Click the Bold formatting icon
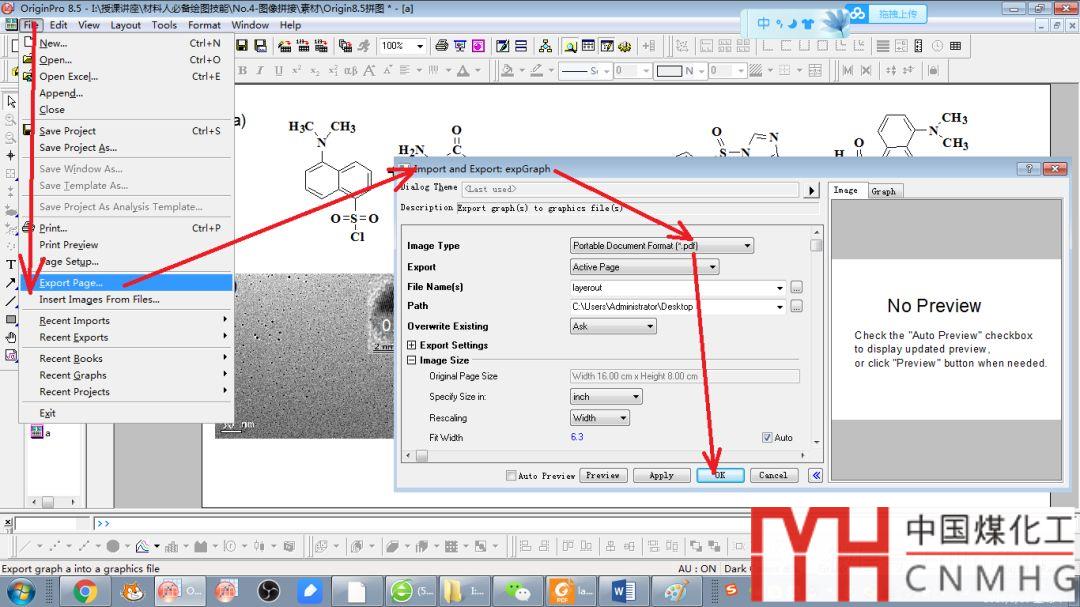The width and height of the screenshot is (1080, 607). 242,71
